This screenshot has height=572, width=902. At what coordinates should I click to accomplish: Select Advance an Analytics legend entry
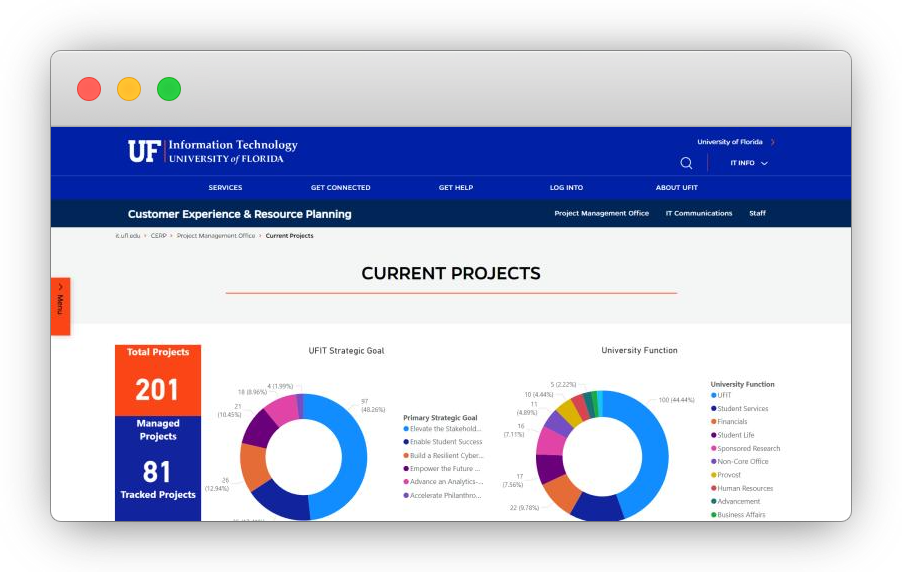coord(443,482)
